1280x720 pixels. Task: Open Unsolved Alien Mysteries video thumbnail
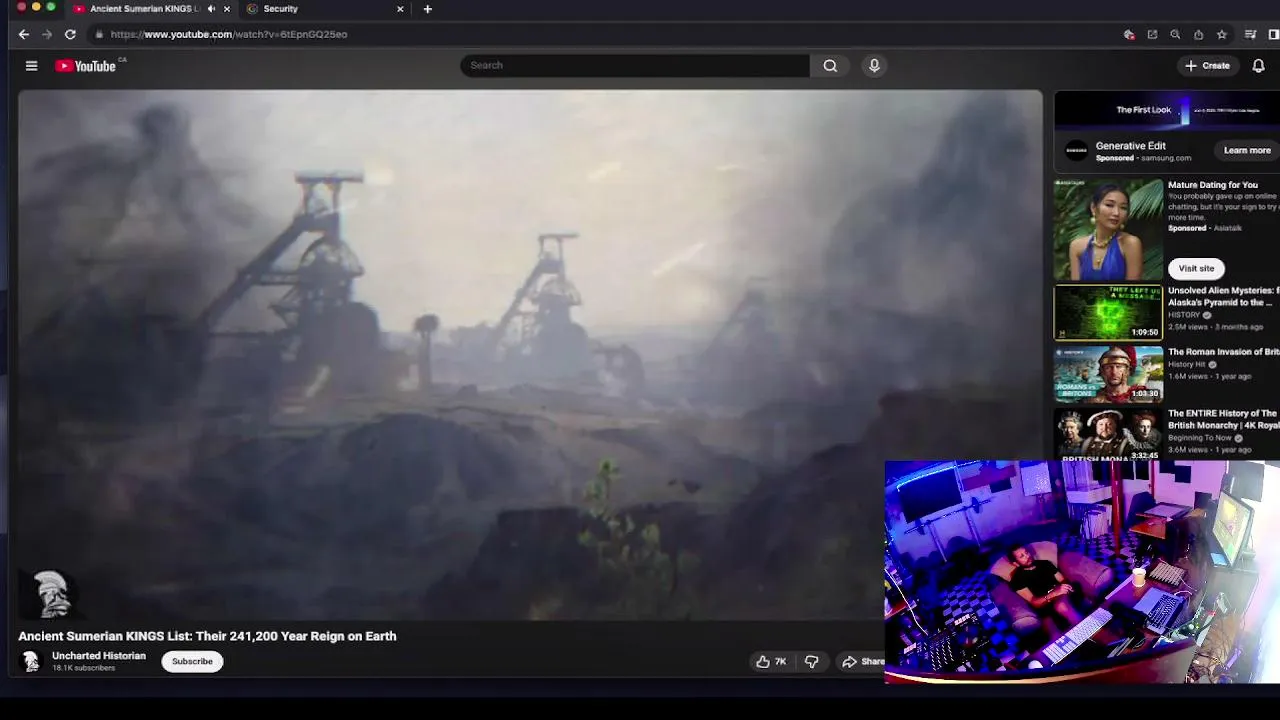click(x=1109, y=312)
